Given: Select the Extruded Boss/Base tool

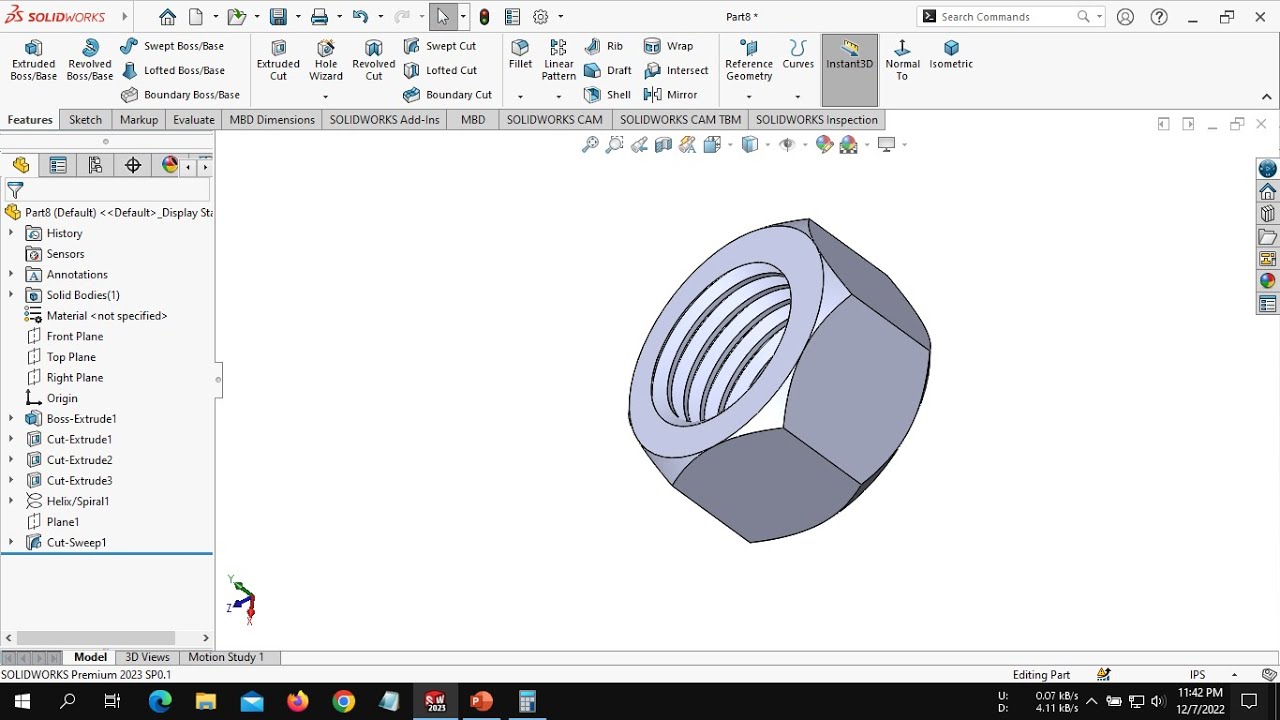Looking at the screenshot, I should pos(33,61).
